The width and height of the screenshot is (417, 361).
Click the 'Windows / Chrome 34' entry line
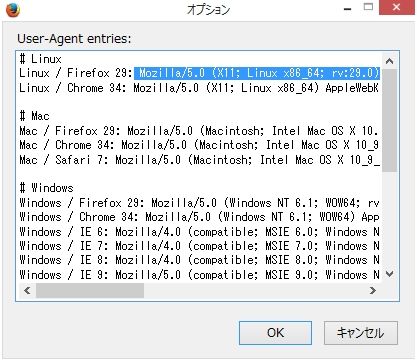pyautogui.click(x=199, y=217)
